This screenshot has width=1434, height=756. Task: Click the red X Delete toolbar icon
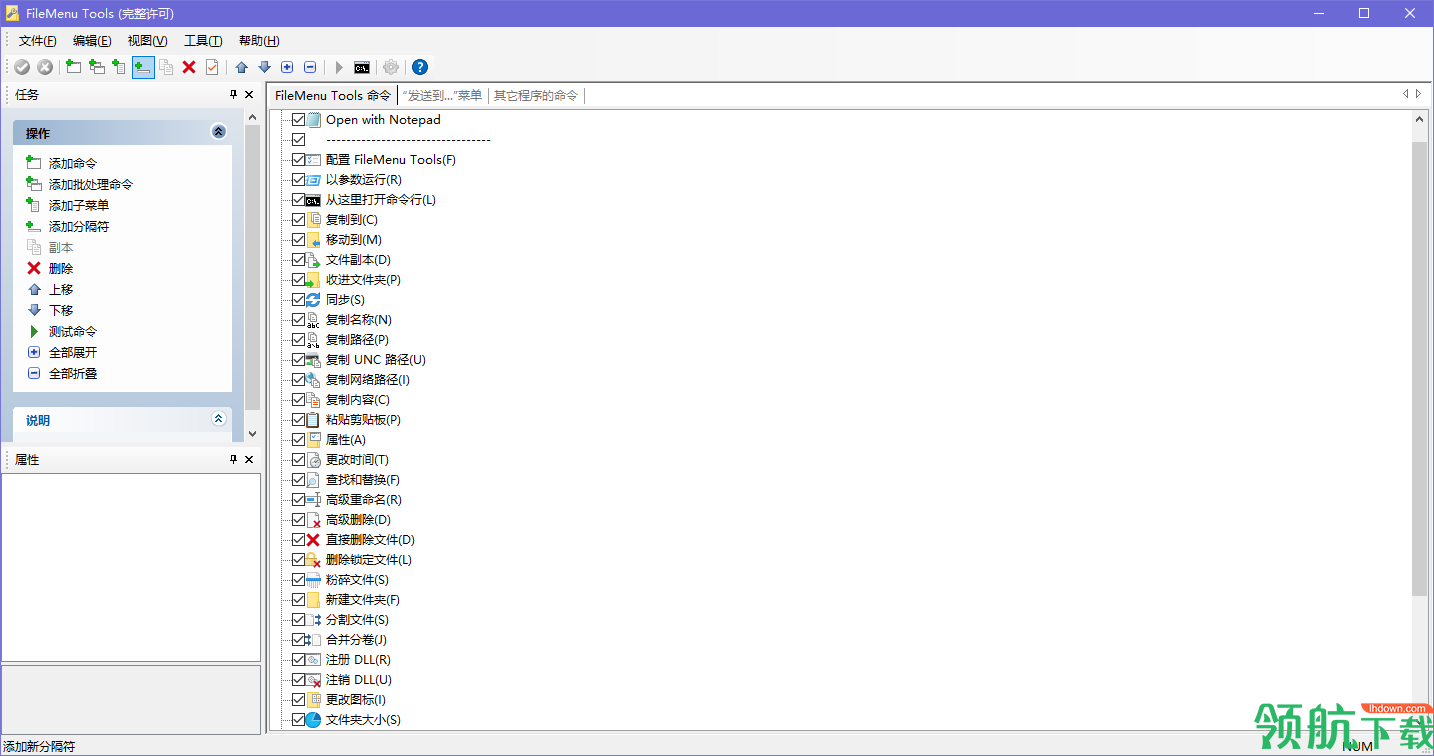(189, 67)
